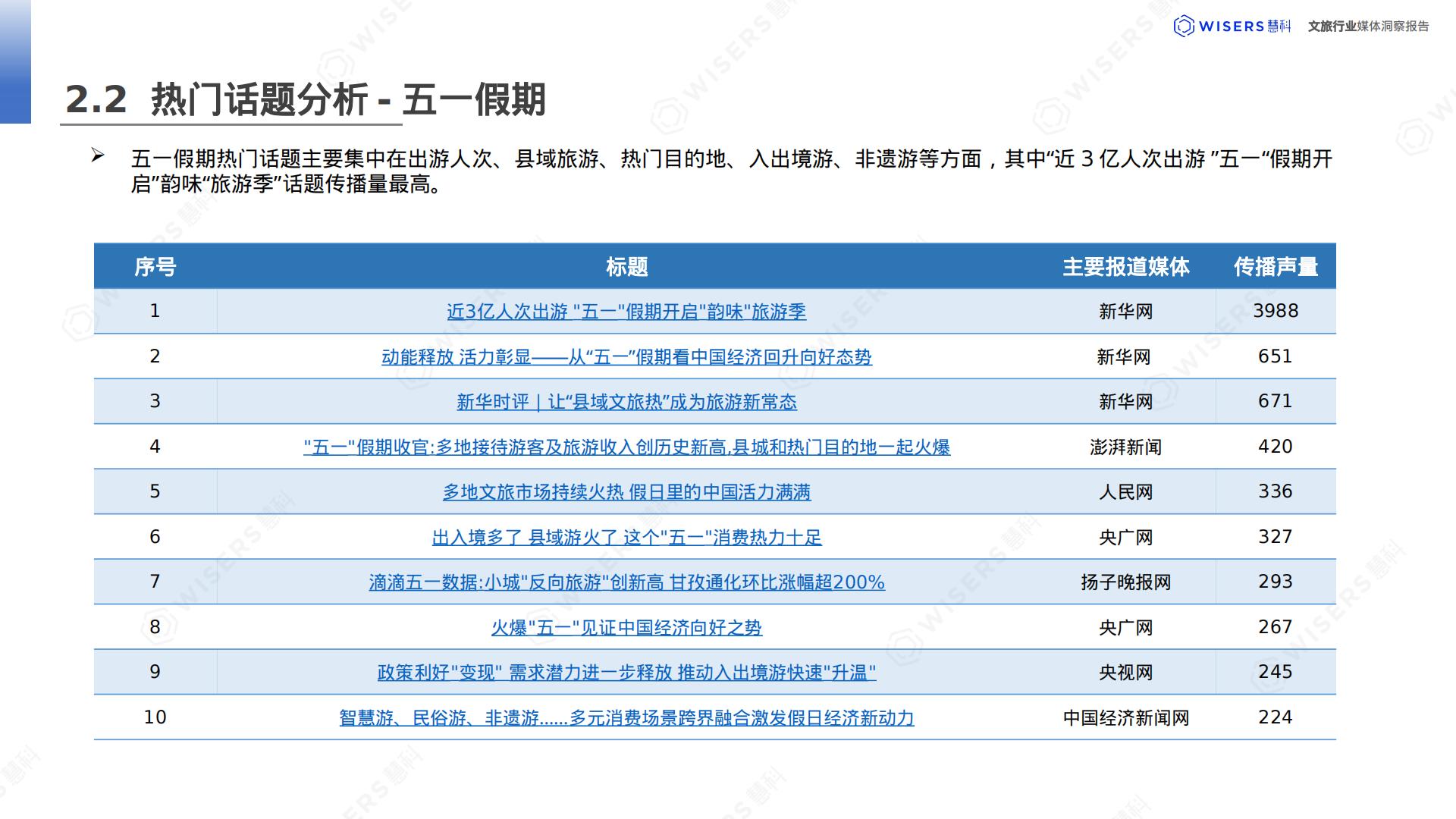Select the 3988 value cell
This screenshot has height=819, width=1456.
coord(1276,311)
